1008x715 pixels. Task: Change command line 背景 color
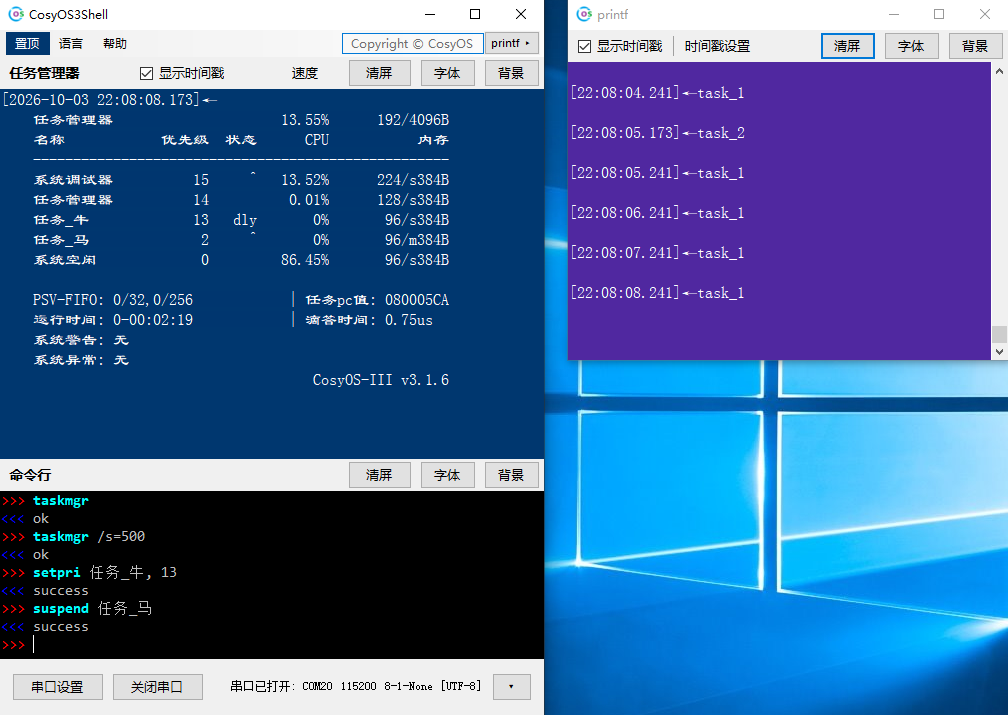tap(511, 475)
